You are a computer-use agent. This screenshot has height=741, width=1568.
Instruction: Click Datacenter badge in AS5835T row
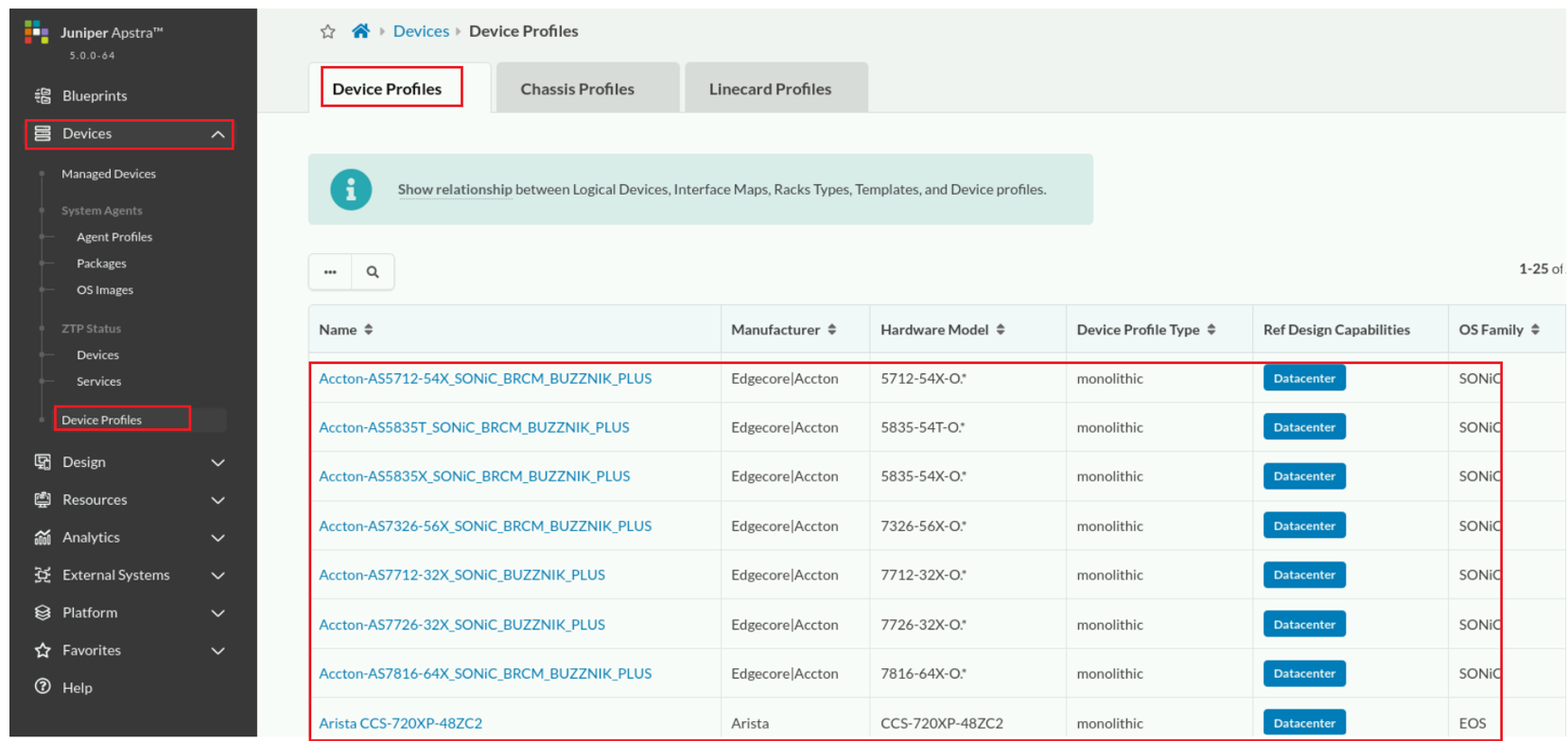(1304, 427)
